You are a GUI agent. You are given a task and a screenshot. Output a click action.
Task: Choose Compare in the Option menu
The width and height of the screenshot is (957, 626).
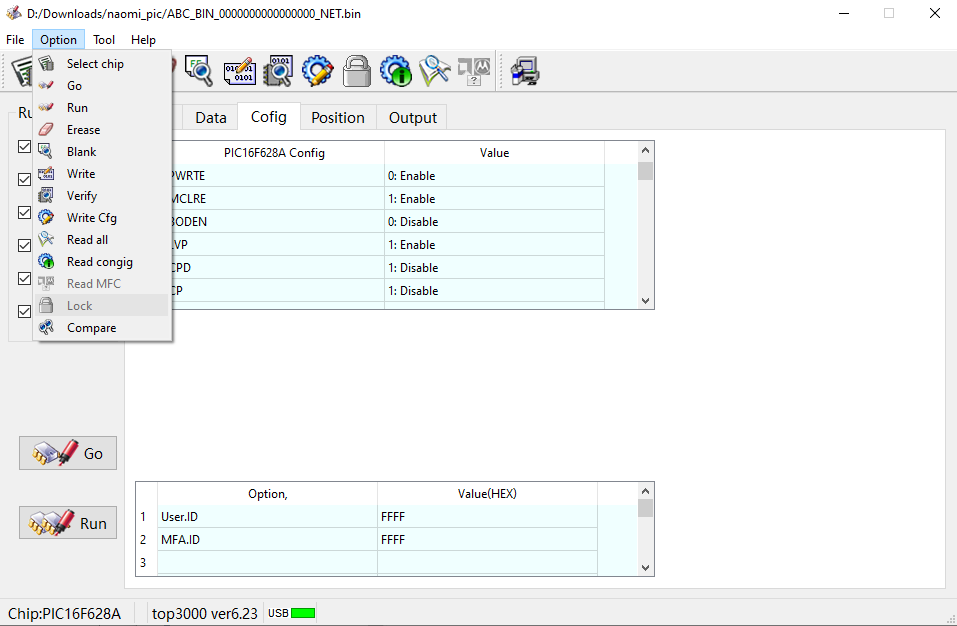tap(101, 328)
